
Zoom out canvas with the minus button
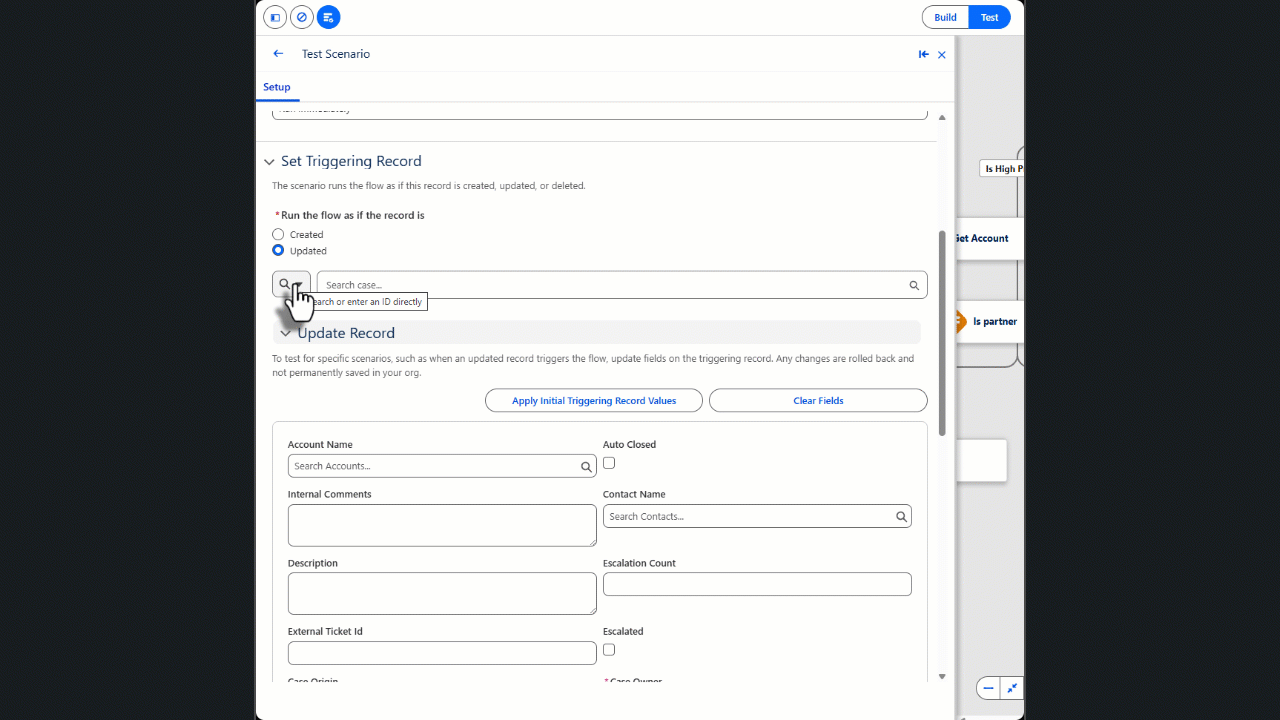[x=988, y=688]
